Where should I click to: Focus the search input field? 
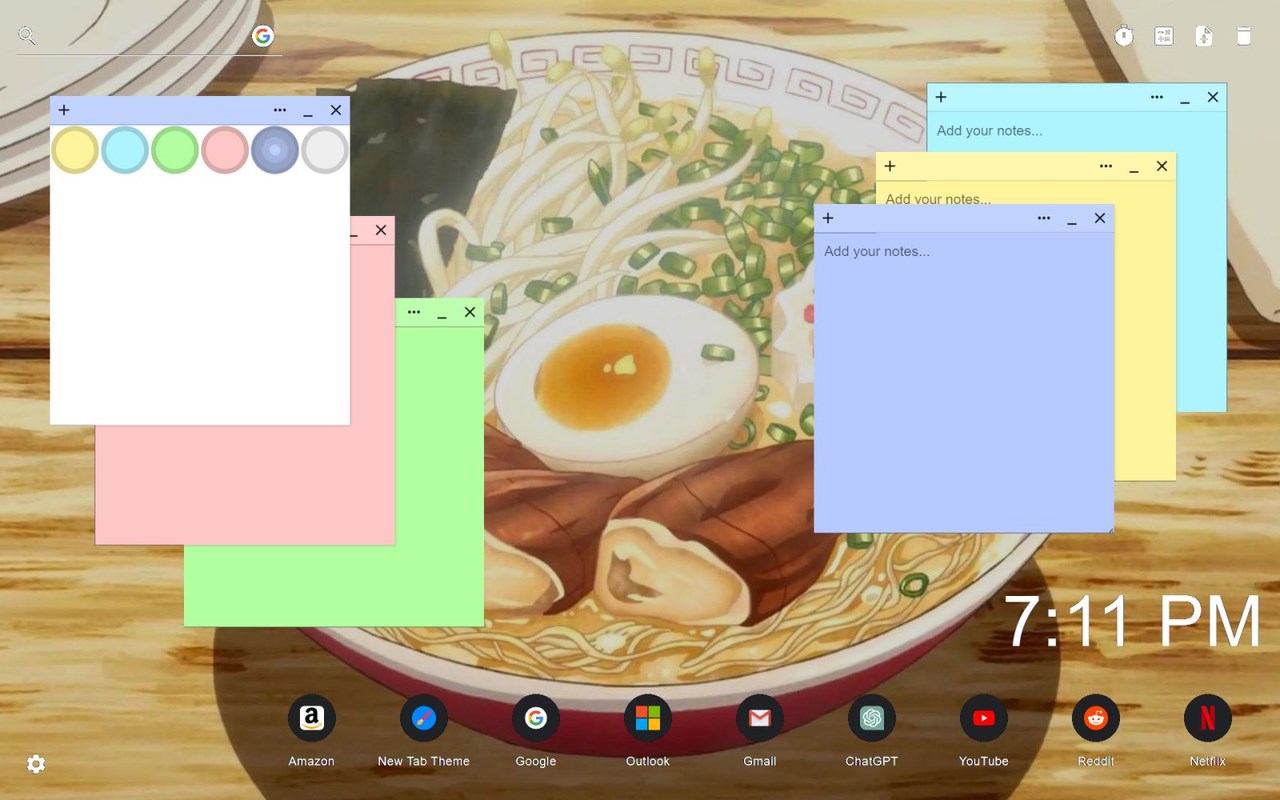(x=145, y=36)
